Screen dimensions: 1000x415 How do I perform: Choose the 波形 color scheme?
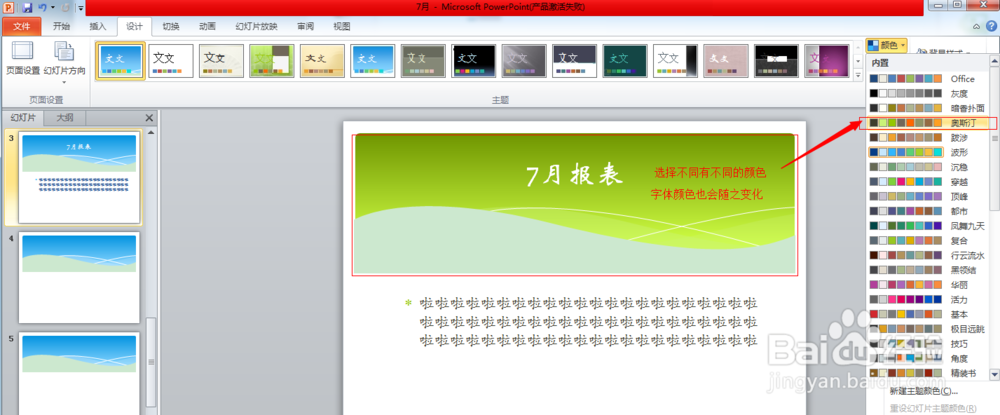pos(928,152)
